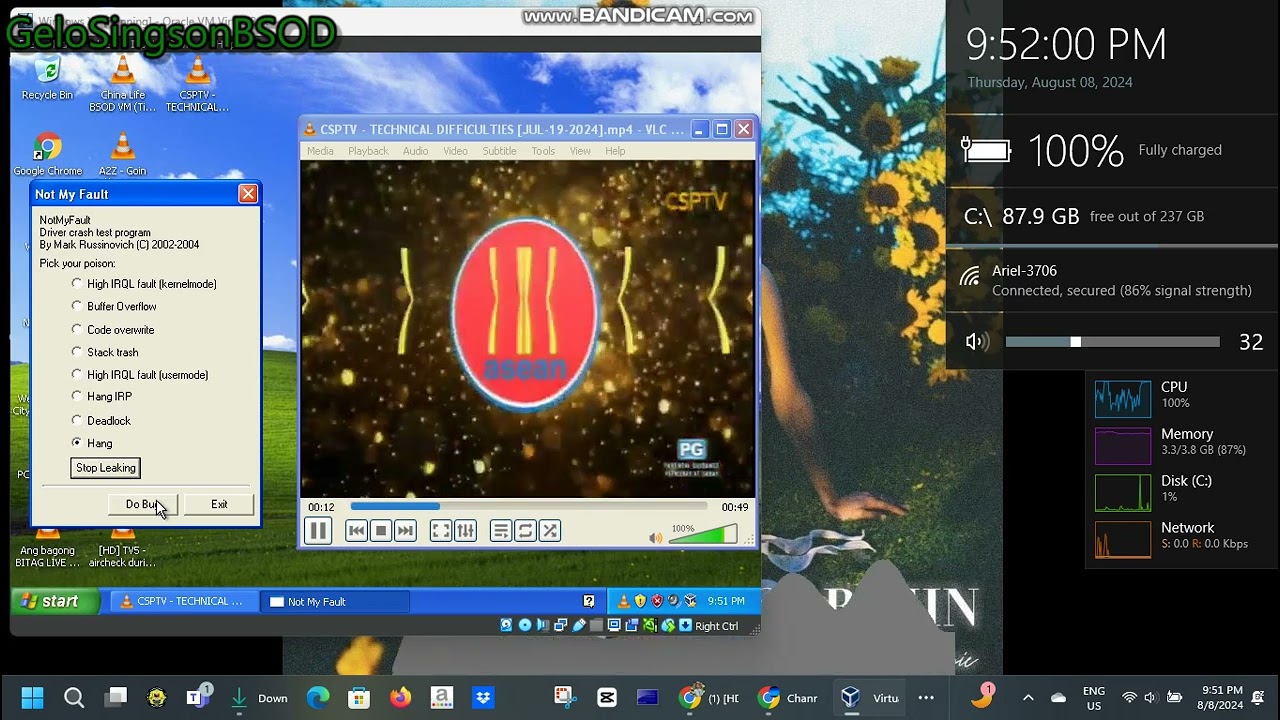The height and width of the screenshot is (720, 1280).
Task: Select High IRQL fault (usermode) option
Action: coord(140,374)
